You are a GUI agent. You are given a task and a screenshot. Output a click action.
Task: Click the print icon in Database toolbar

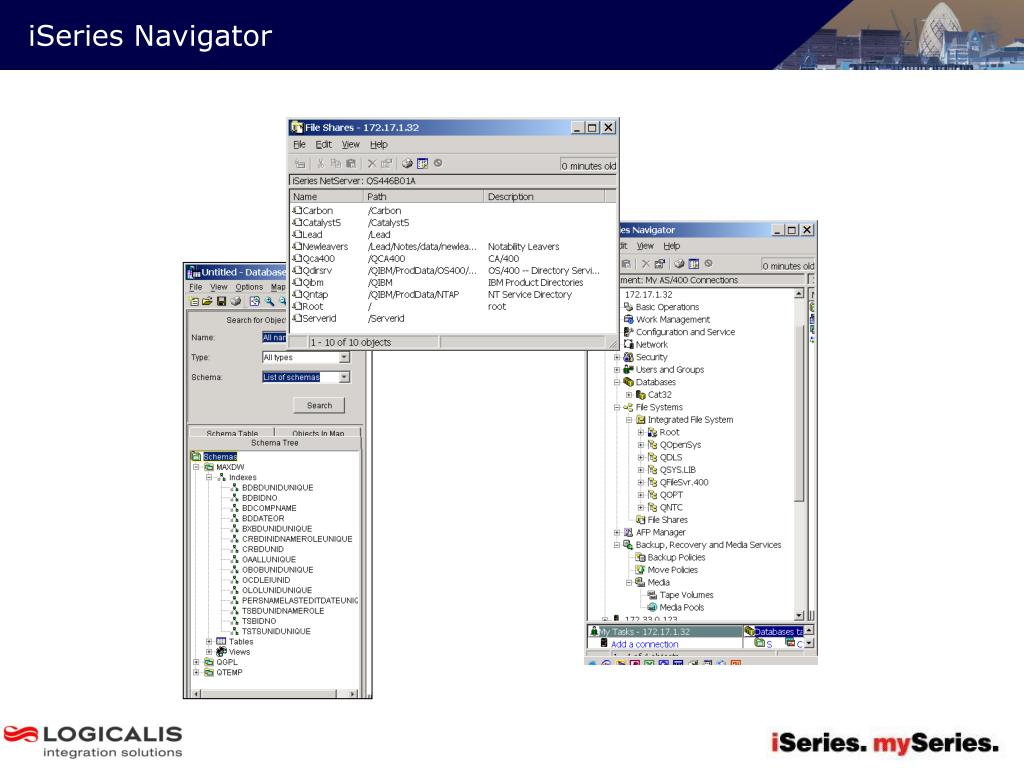236,301
